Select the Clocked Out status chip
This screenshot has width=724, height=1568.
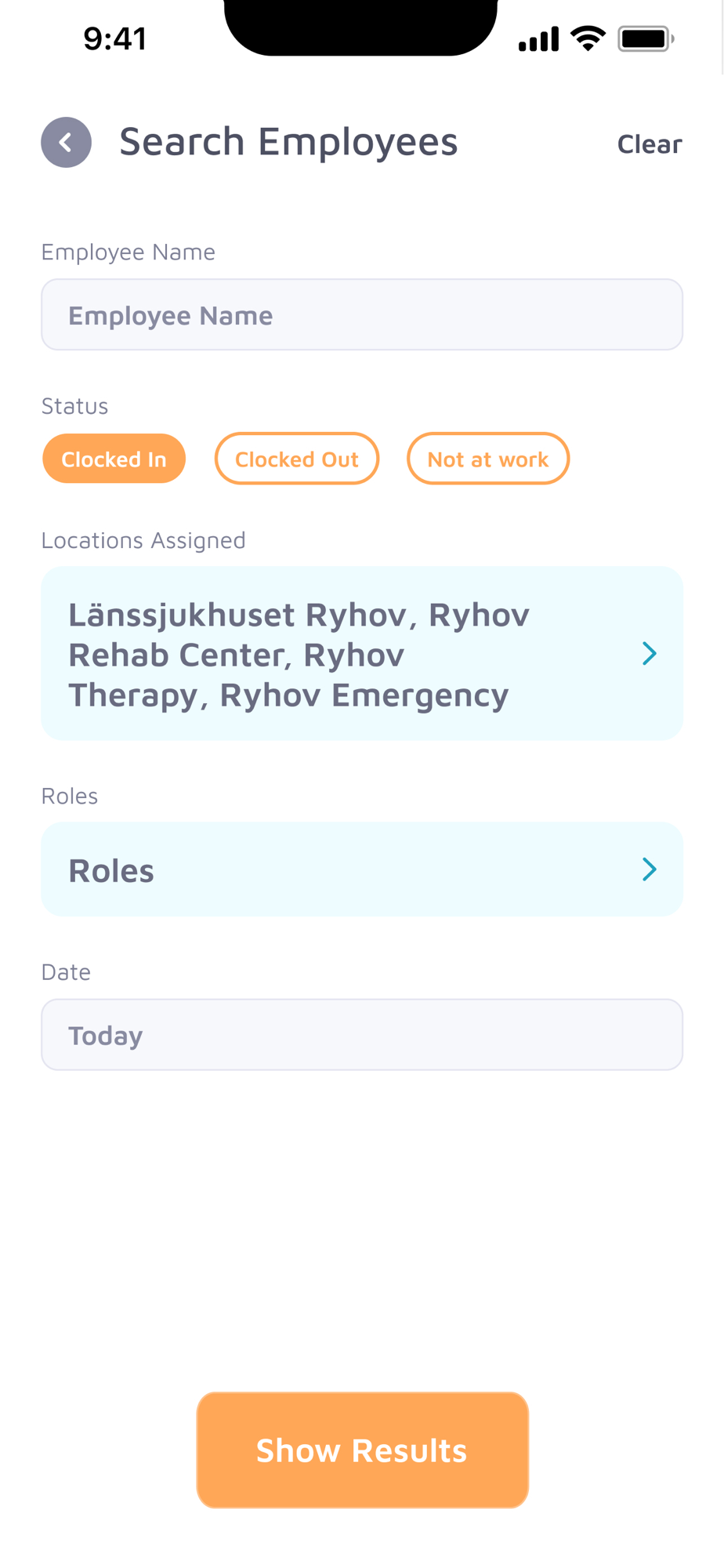coord(297,459)
